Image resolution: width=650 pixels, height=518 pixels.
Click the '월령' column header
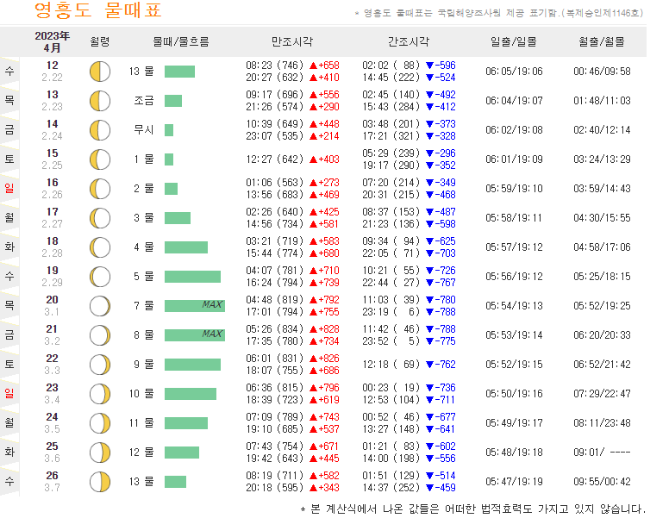pos(100,41)
